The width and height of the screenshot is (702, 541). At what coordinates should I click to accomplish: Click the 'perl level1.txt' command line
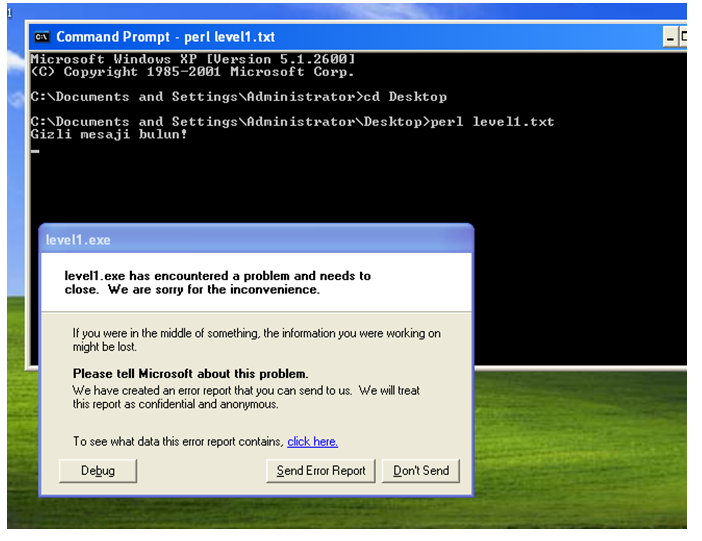pyautogui.click(x=292, y=122)
